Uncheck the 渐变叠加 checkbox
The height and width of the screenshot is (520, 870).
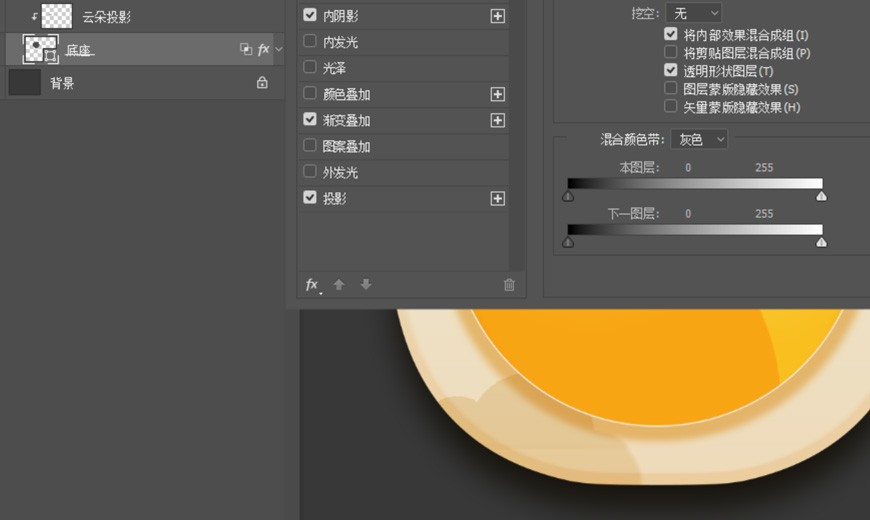coord(310,120)
